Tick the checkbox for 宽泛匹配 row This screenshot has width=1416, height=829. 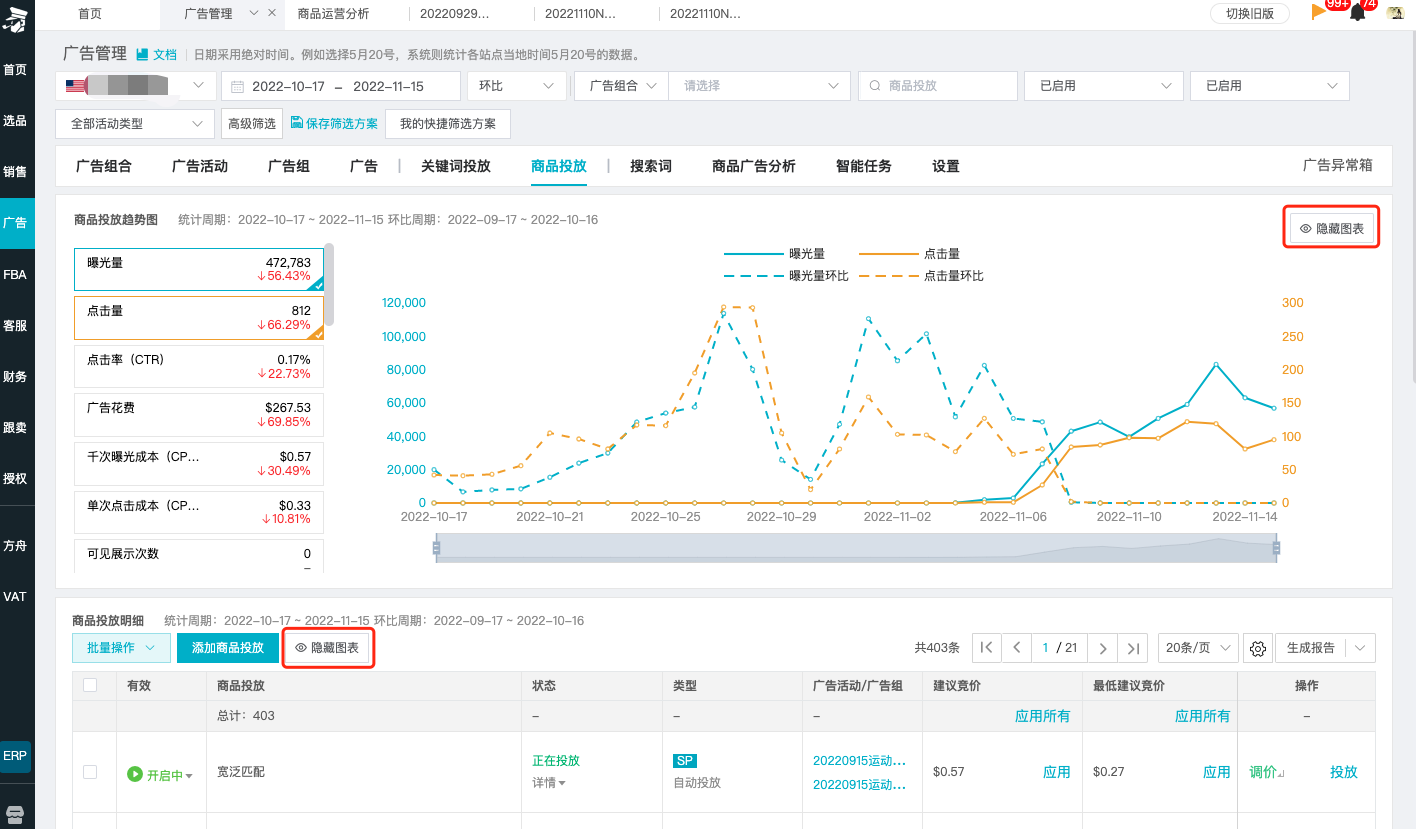[x=90, y=772]
